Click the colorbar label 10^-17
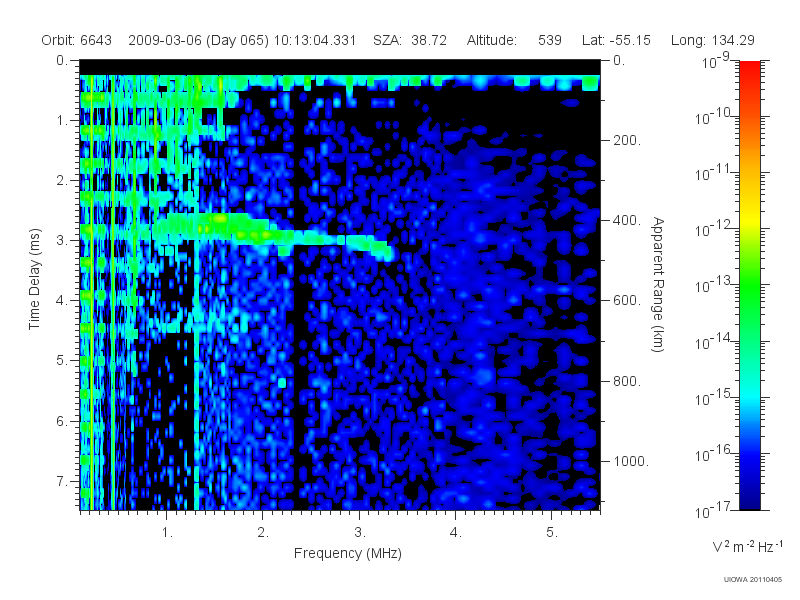The image size is (800, 600). [713, 510]
